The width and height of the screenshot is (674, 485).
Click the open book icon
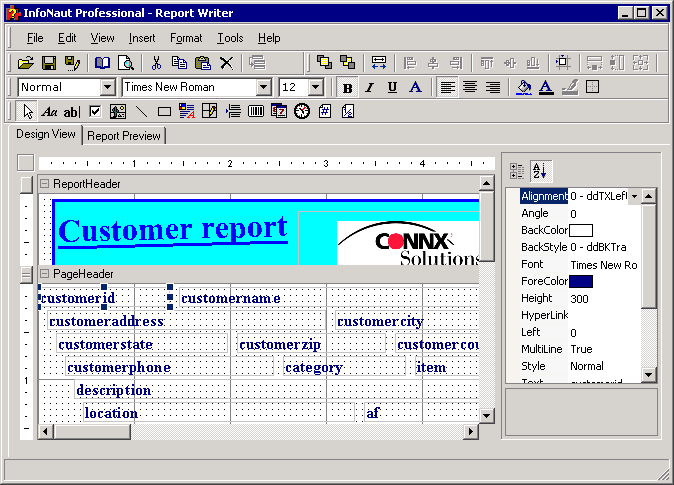[102, 63]
